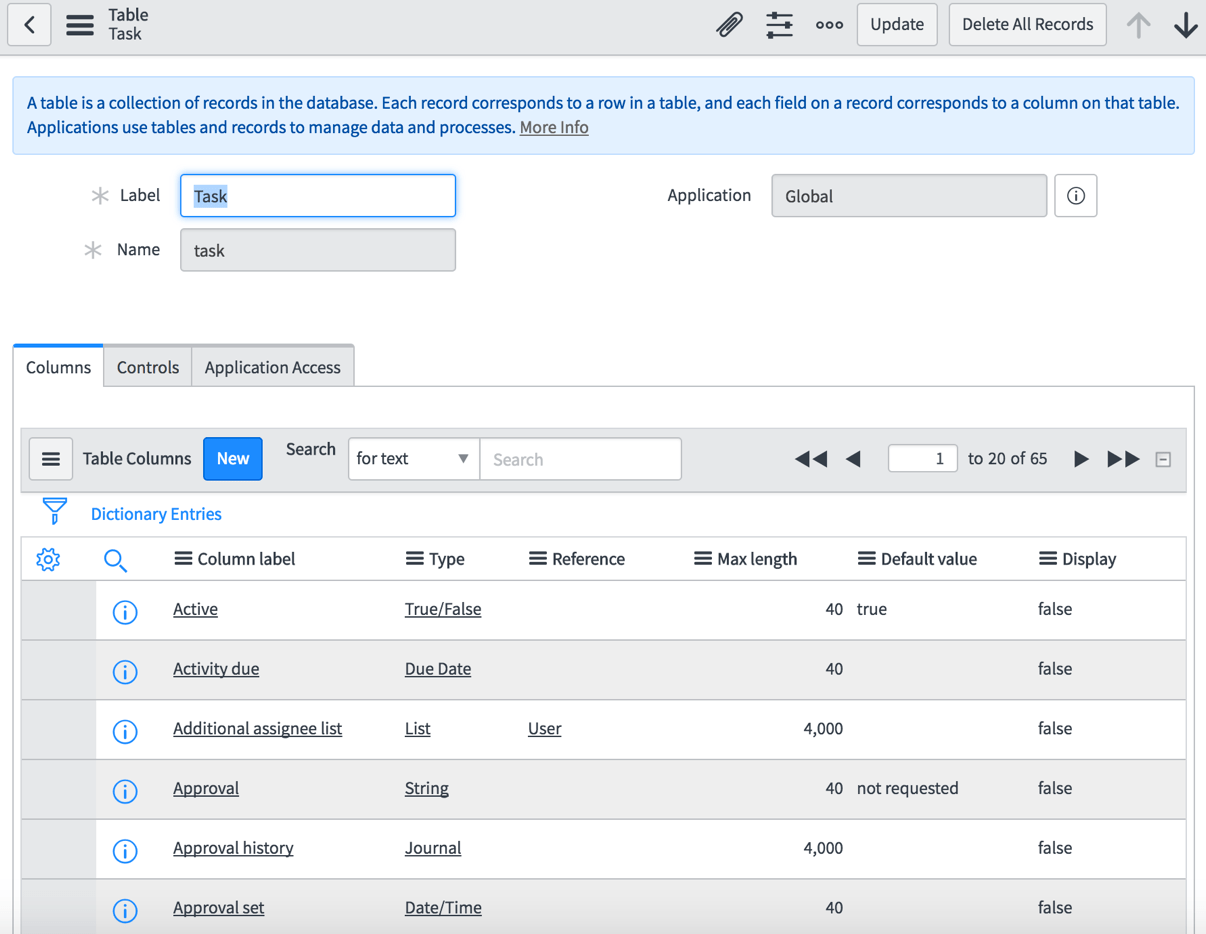Viewport: 1206px width, 934px height.
Task: Click the Update button
Action: 897,24
